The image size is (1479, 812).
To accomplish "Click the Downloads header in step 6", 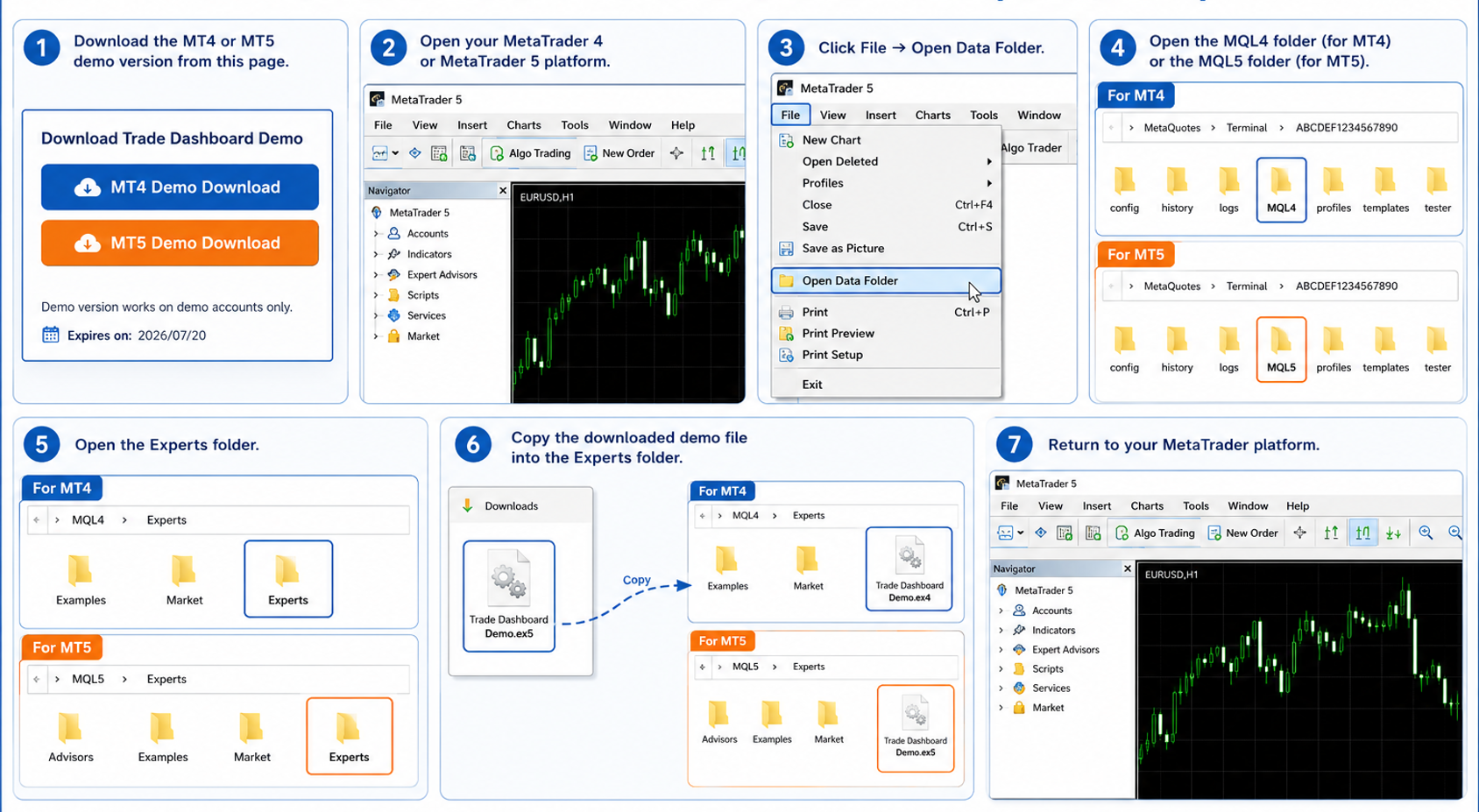I will (520, 506).
